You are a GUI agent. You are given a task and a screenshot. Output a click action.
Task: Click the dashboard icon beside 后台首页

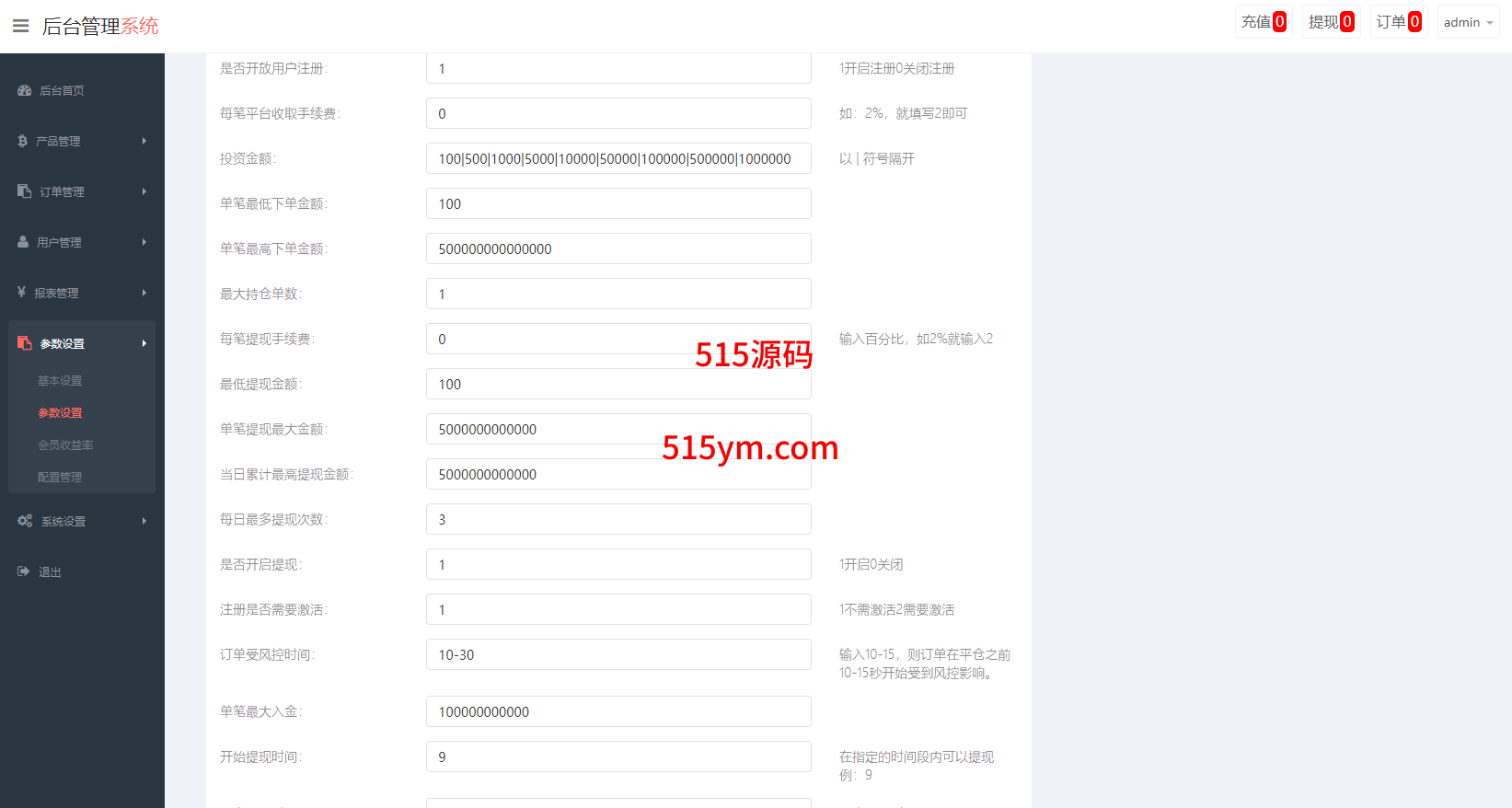point(25,90)
